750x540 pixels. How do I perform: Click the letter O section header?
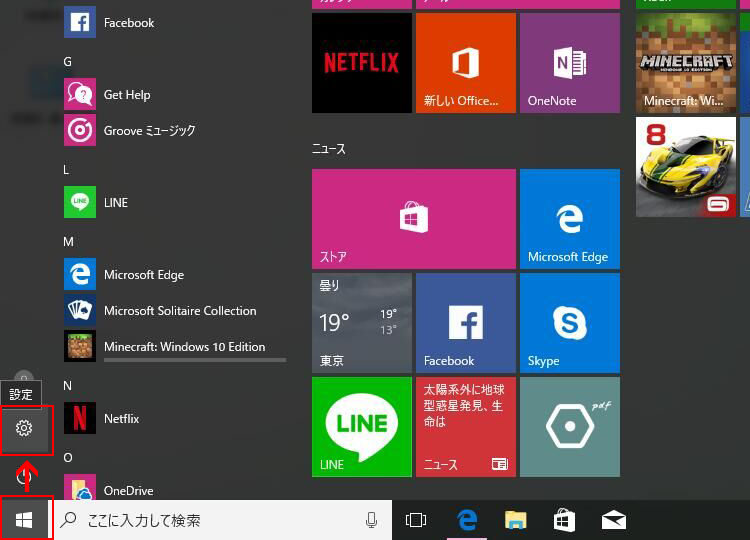pos(68,458)
